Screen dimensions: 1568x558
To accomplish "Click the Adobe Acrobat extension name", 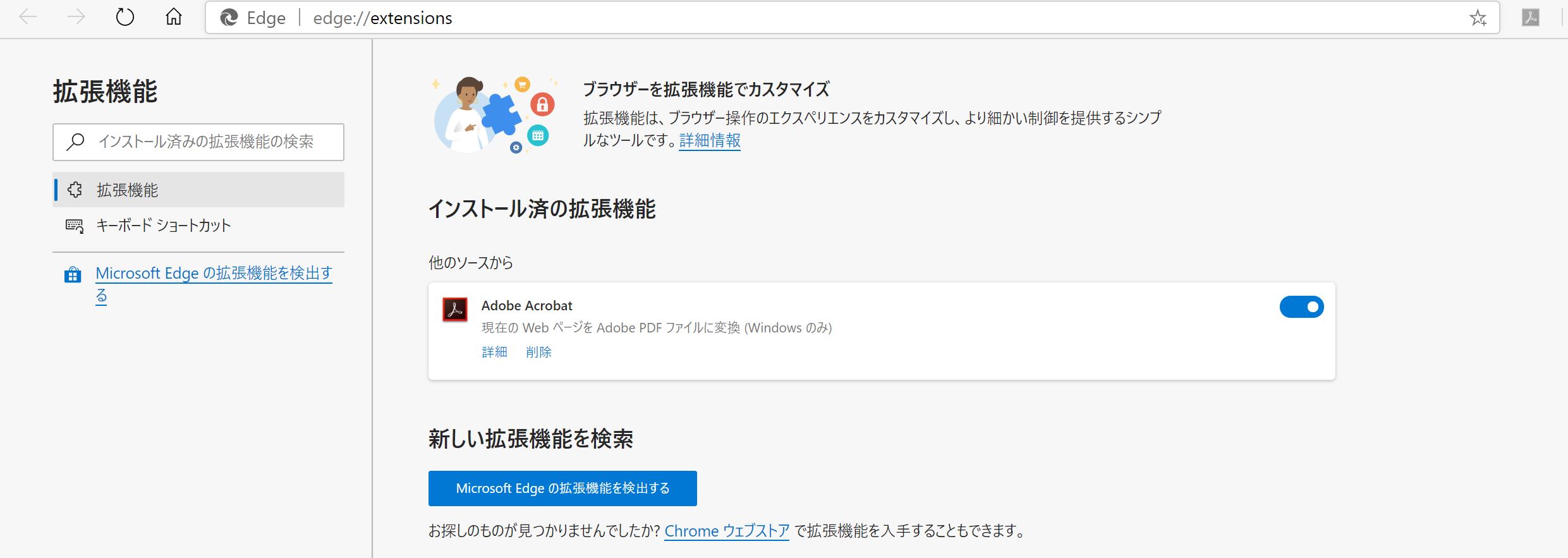I will [x=526, y=306].
